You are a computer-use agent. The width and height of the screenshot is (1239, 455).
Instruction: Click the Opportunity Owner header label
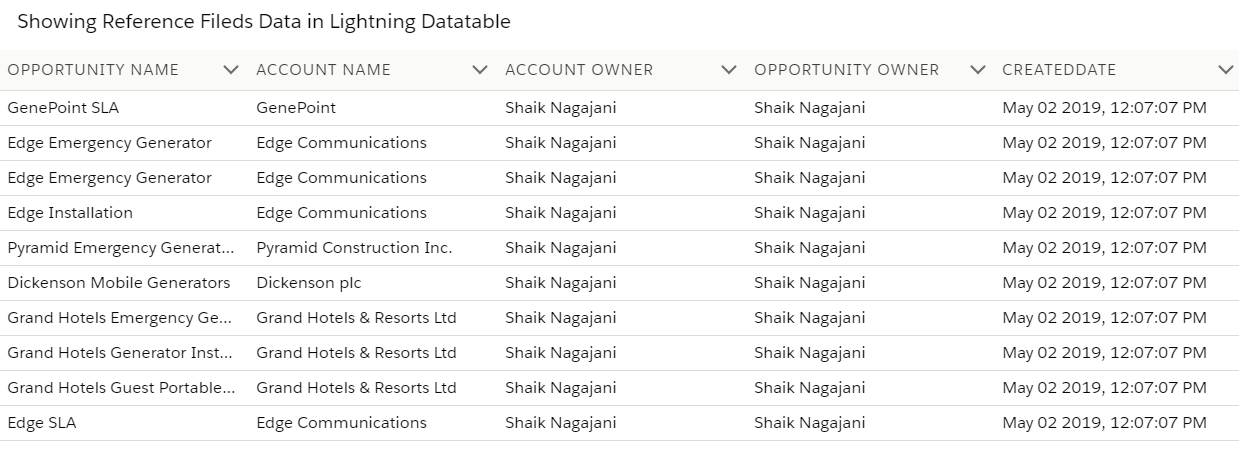[846, 70]
